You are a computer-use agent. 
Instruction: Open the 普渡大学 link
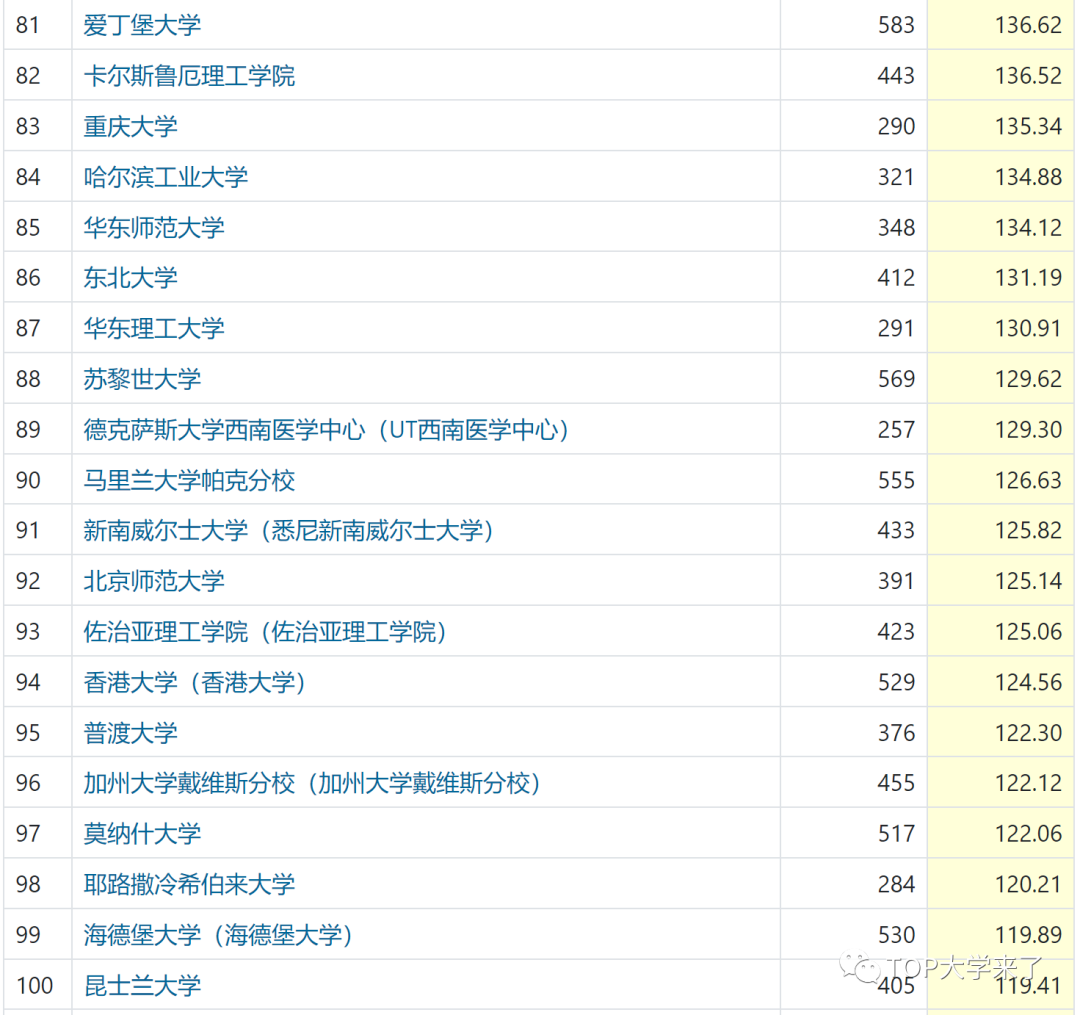tap(130, 732)
